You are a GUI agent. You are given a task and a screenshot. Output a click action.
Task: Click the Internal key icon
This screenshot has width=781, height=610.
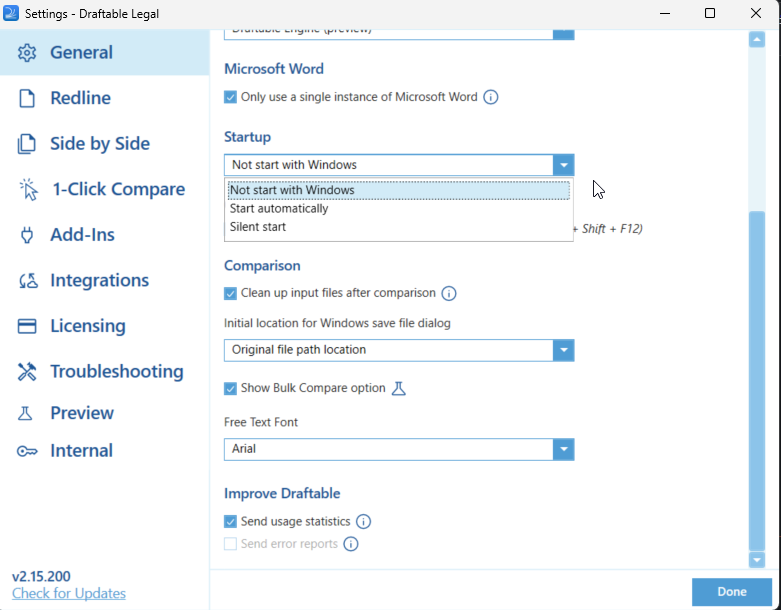[x=27, y=451]
